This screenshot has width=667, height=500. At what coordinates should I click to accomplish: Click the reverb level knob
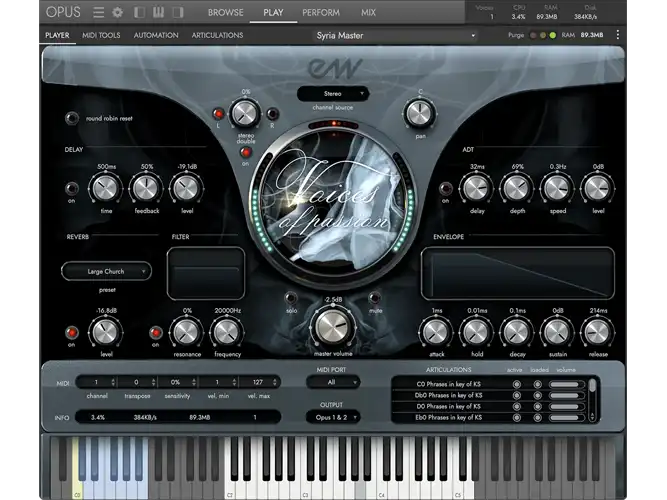(105, 332)
